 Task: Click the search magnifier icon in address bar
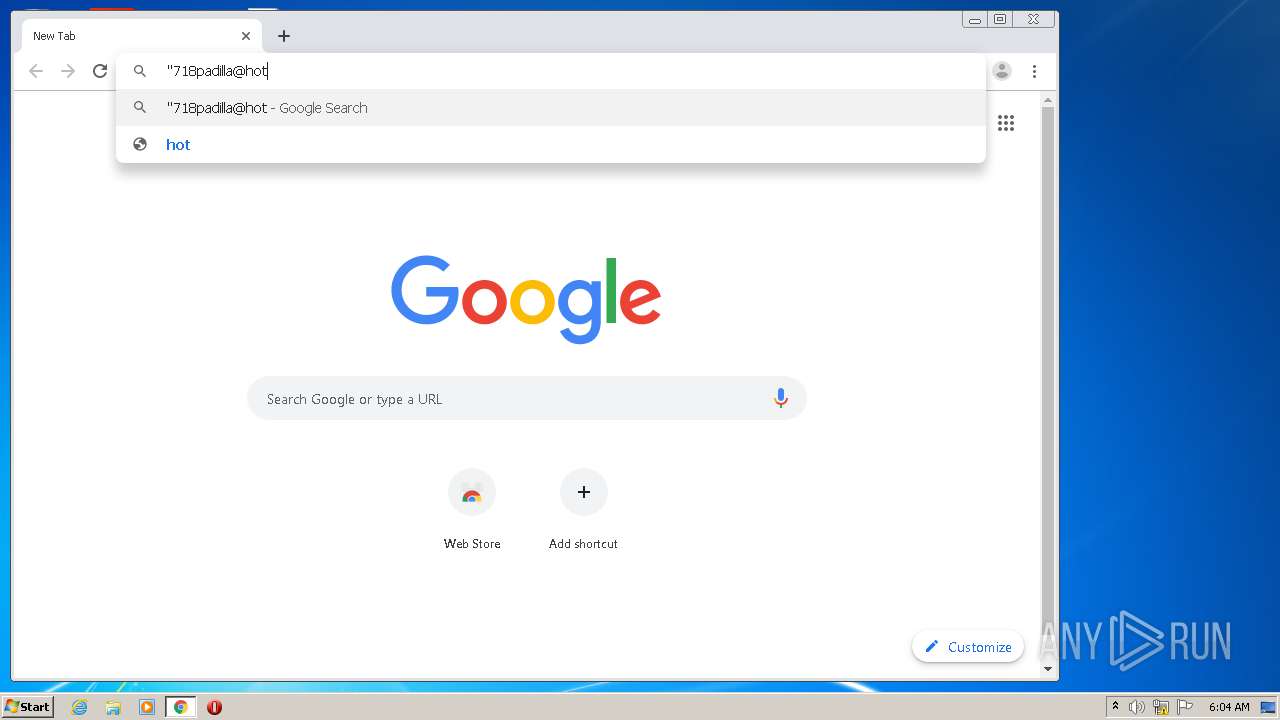tap(140, 71)
